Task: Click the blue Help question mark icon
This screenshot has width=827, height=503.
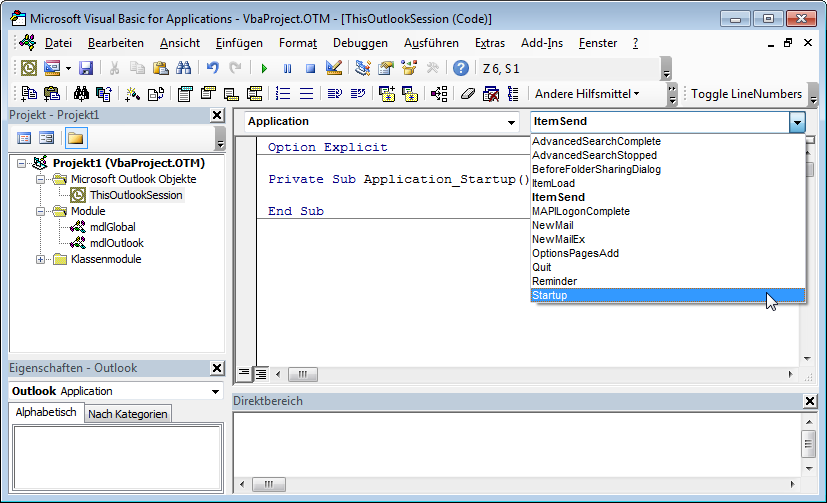Action: [460, 68]
